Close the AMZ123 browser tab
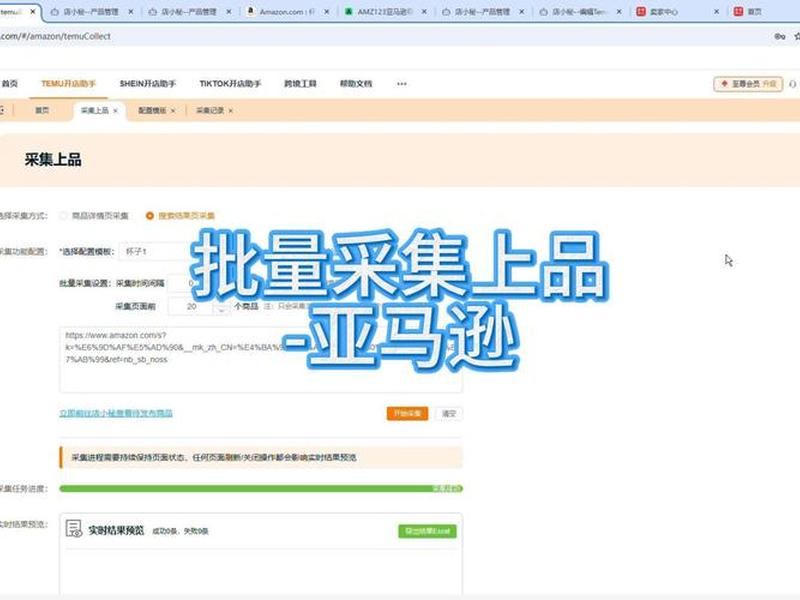The image size is (800, 600). coord(424,11)
